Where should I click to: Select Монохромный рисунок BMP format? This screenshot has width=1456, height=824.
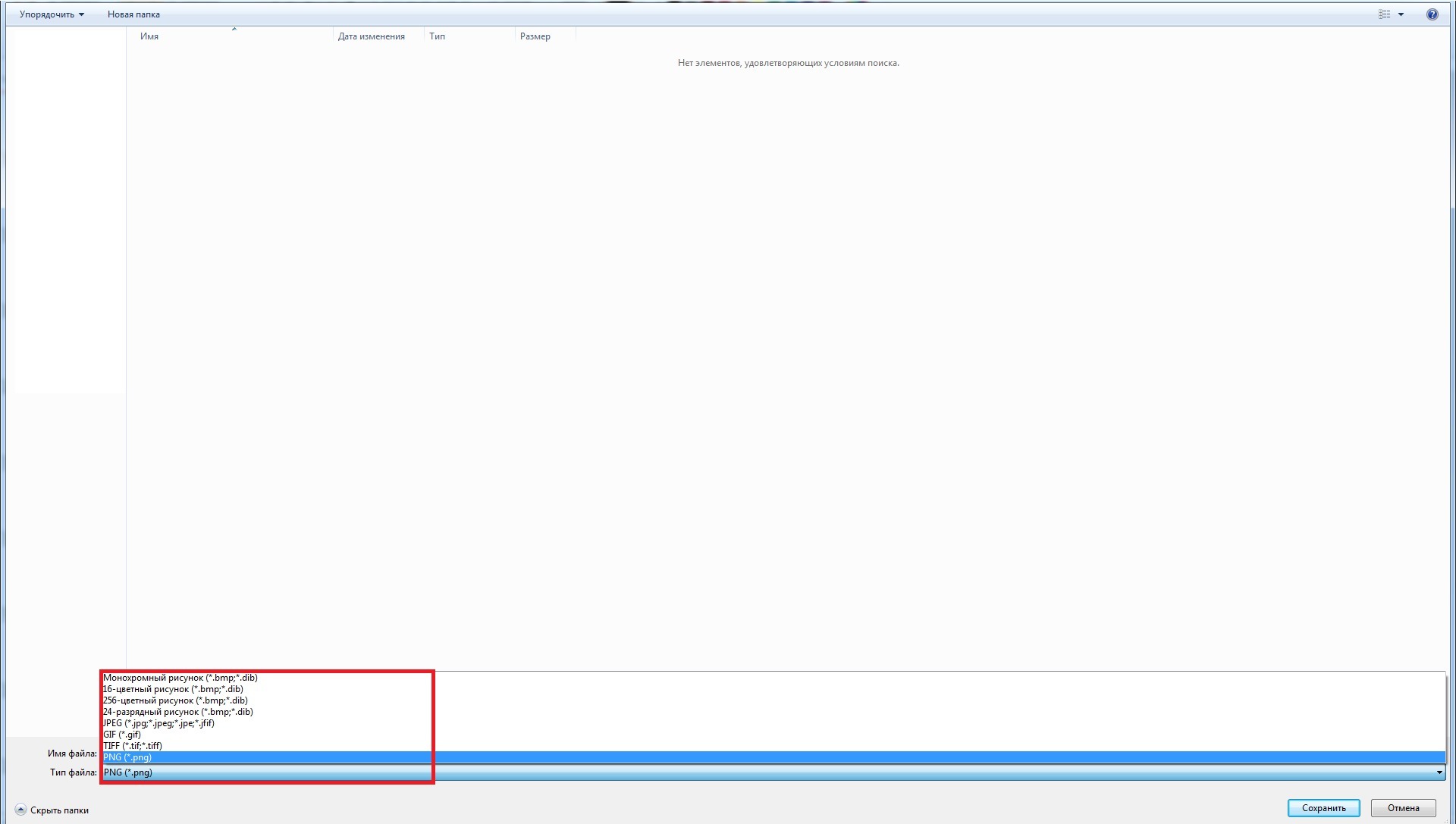(180, 677)
